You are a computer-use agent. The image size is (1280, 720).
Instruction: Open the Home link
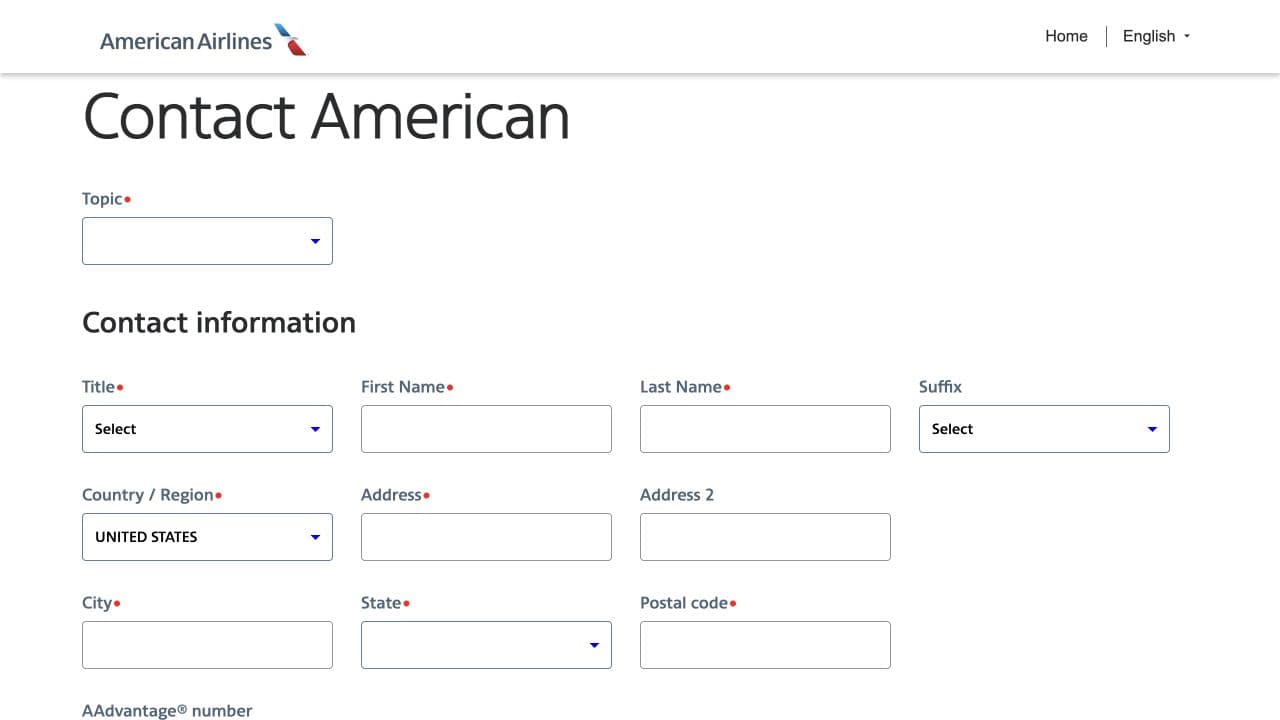(x=1066, y=36)
